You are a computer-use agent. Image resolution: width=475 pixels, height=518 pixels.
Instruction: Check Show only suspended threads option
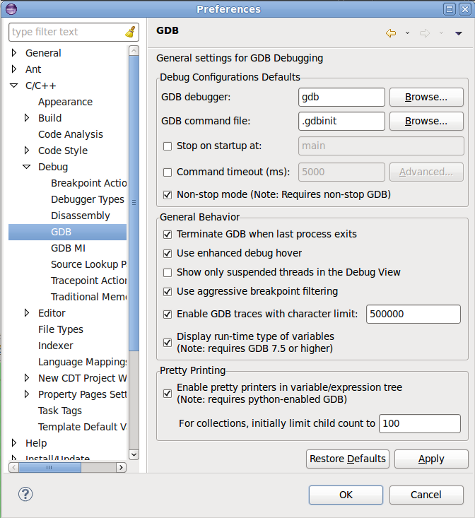point(167,272)
